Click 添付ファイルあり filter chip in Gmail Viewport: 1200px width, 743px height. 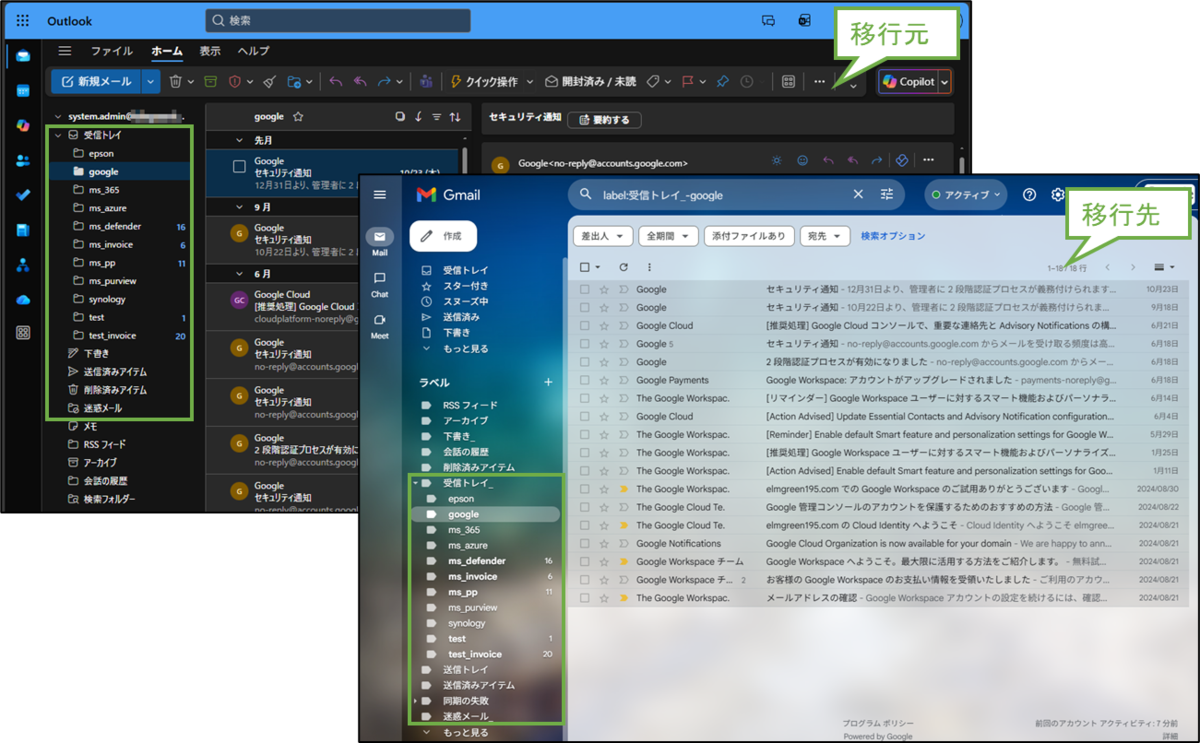click(x=749, y=236)
